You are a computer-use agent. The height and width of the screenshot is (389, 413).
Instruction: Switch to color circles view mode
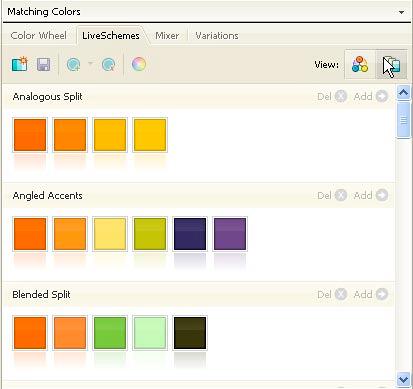[360, 64]
